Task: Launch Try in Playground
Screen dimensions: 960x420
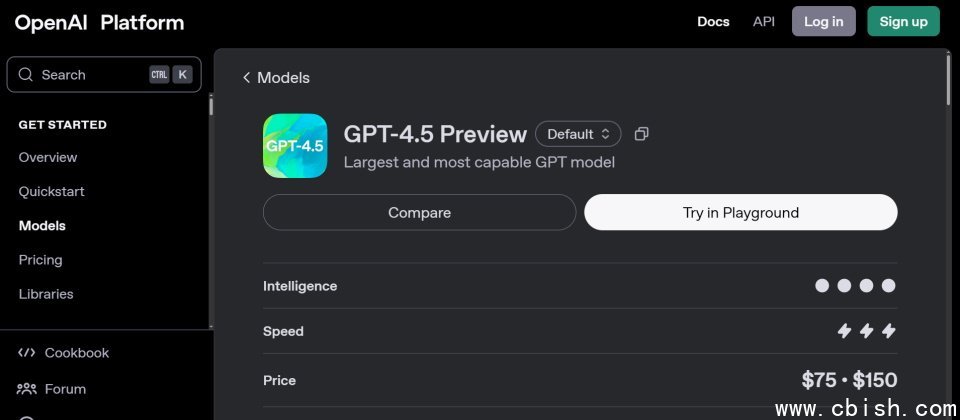Action: coord(741,212)
